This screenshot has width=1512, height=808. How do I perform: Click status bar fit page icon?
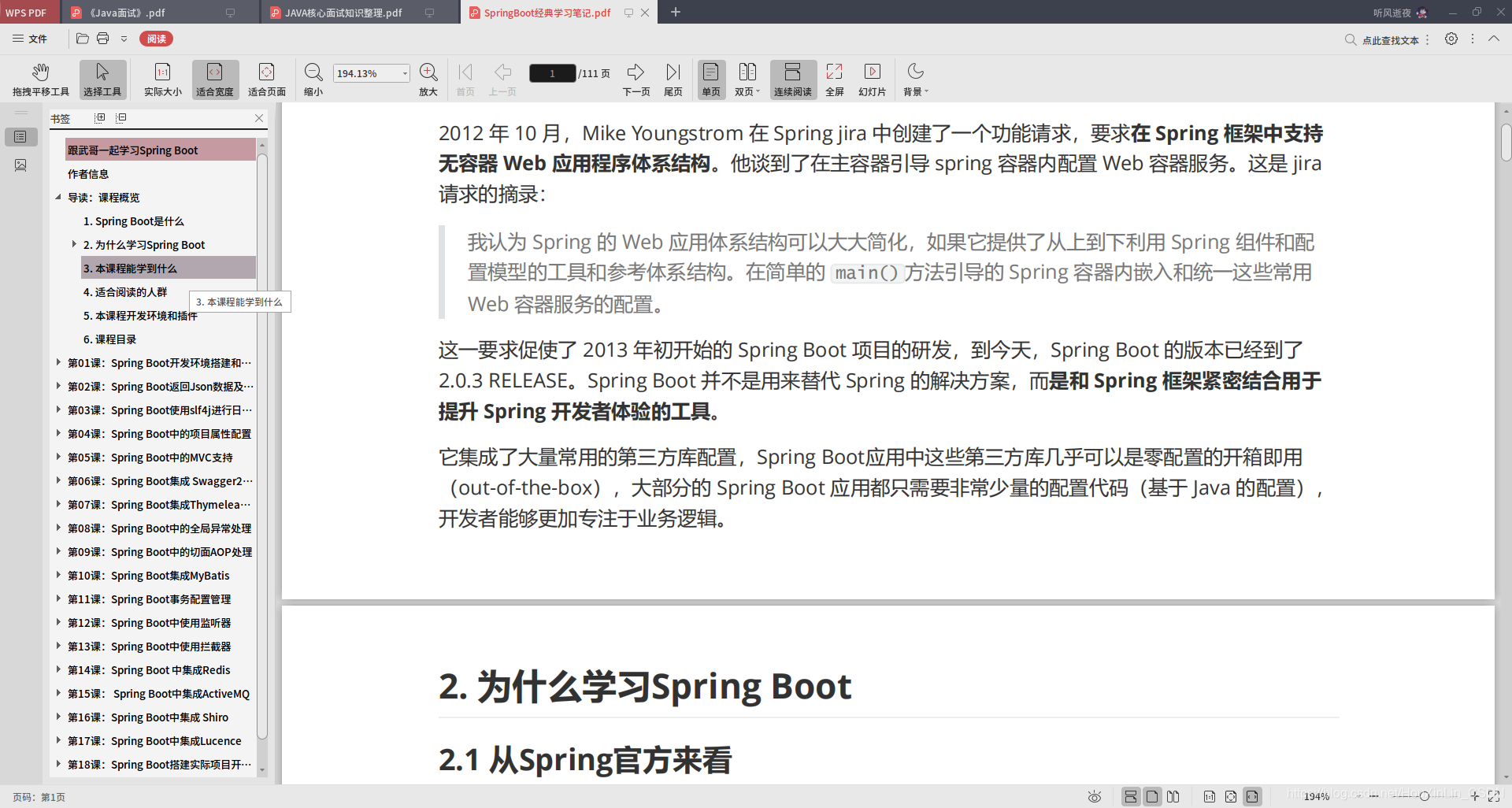[x=1231, y=796]
